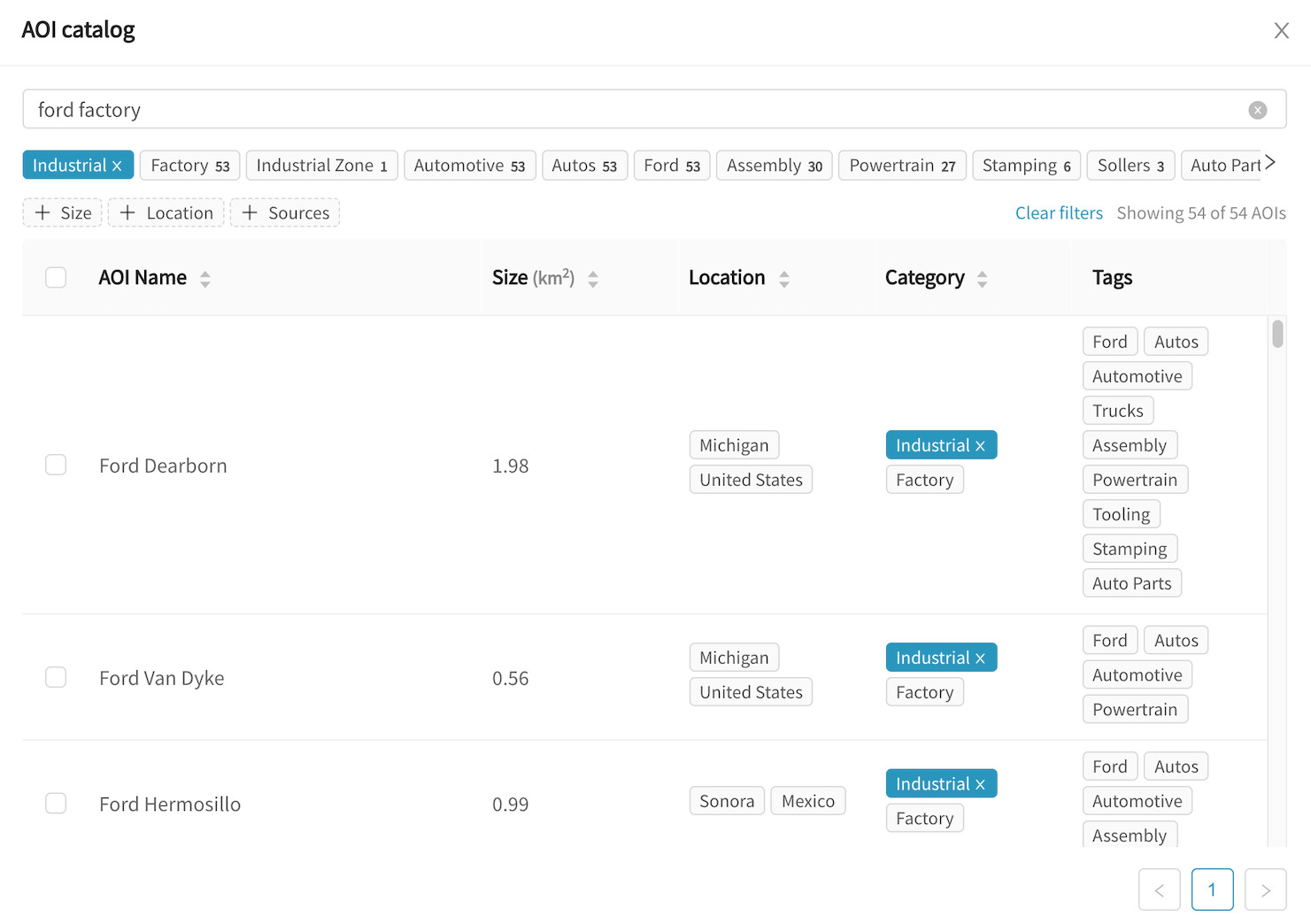1311x924 pixels.
Task: Close the AOI catalog dialog
Action: 1281,31
